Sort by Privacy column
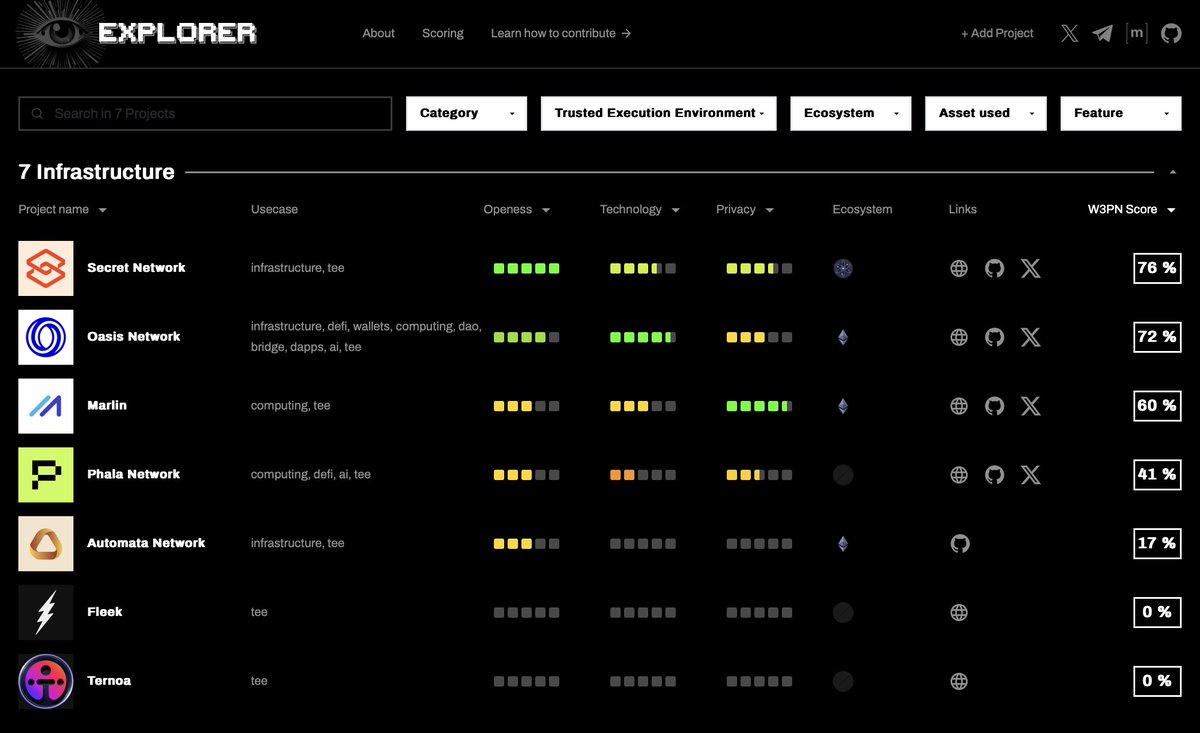Viewport: 1200px width, 733px height. 745,209
